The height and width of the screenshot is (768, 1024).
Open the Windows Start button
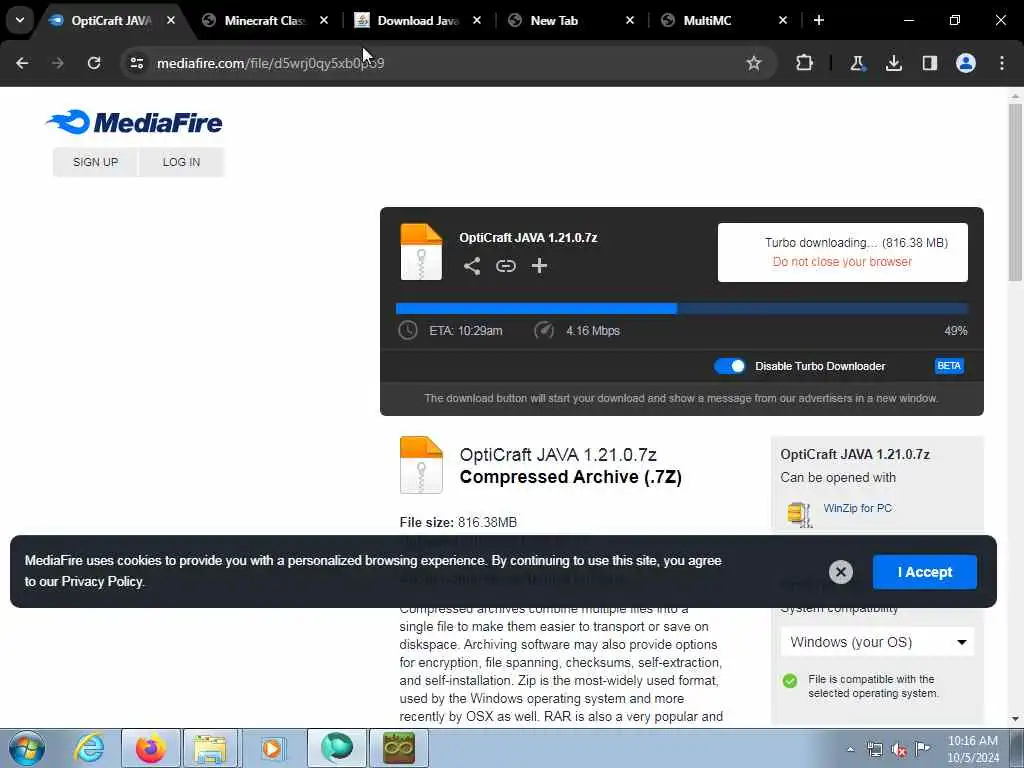tap(27, 748)
